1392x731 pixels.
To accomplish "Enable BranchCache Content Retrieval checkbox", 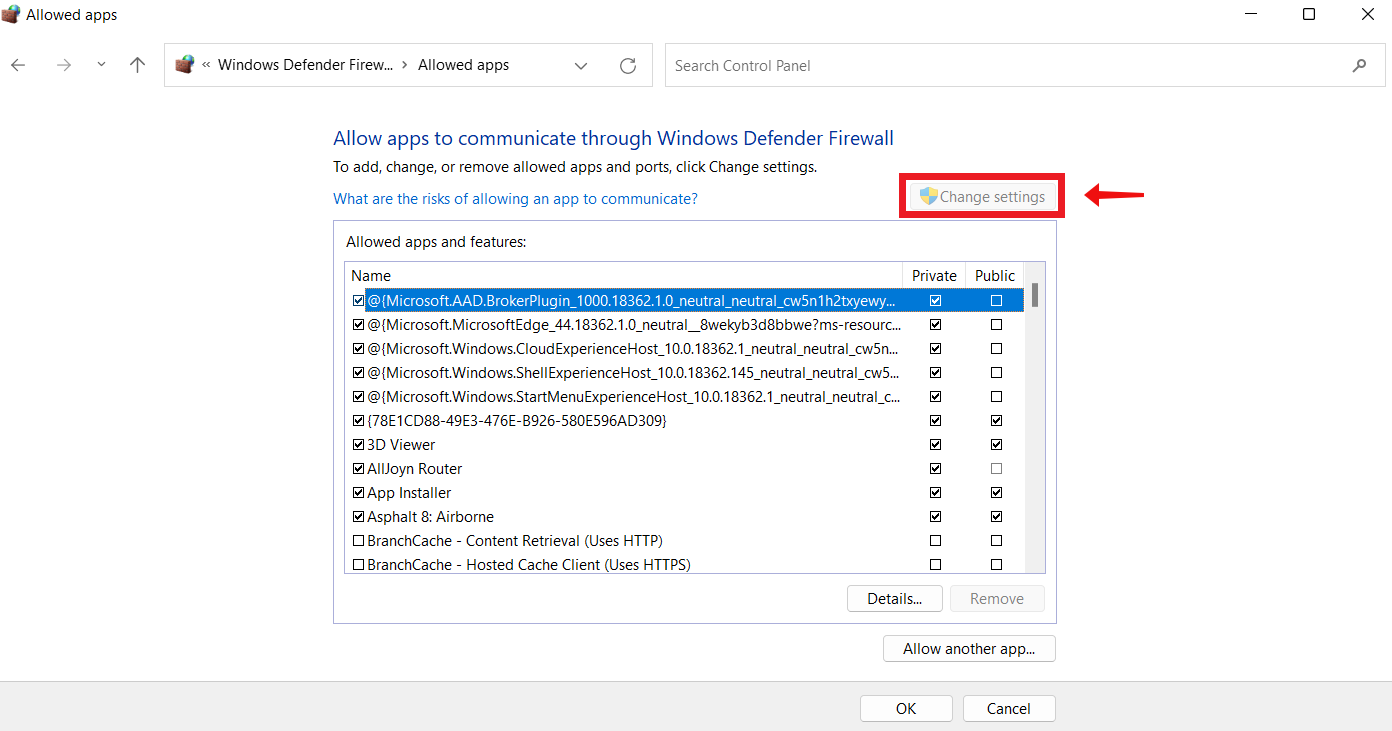I will click(x=359, y=541).
